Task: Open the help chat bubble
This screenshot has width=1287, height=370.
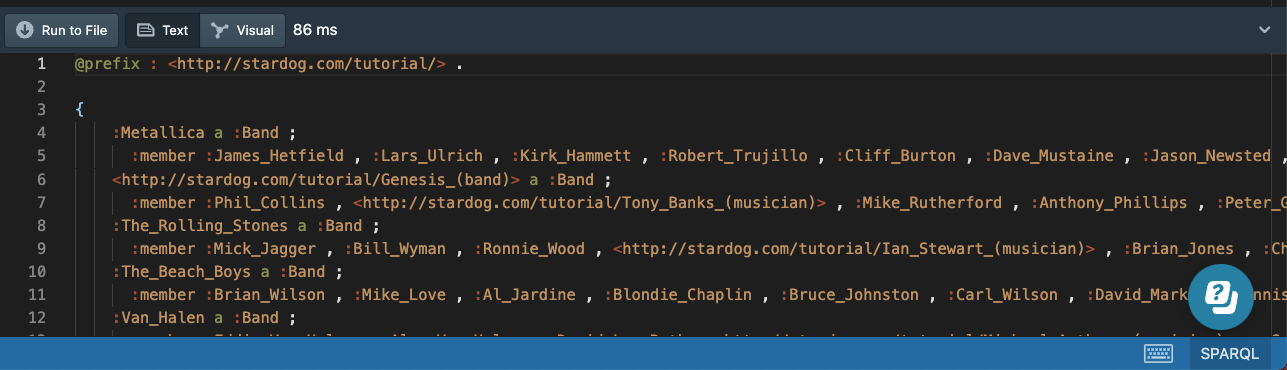Action: click(1220, 297)
